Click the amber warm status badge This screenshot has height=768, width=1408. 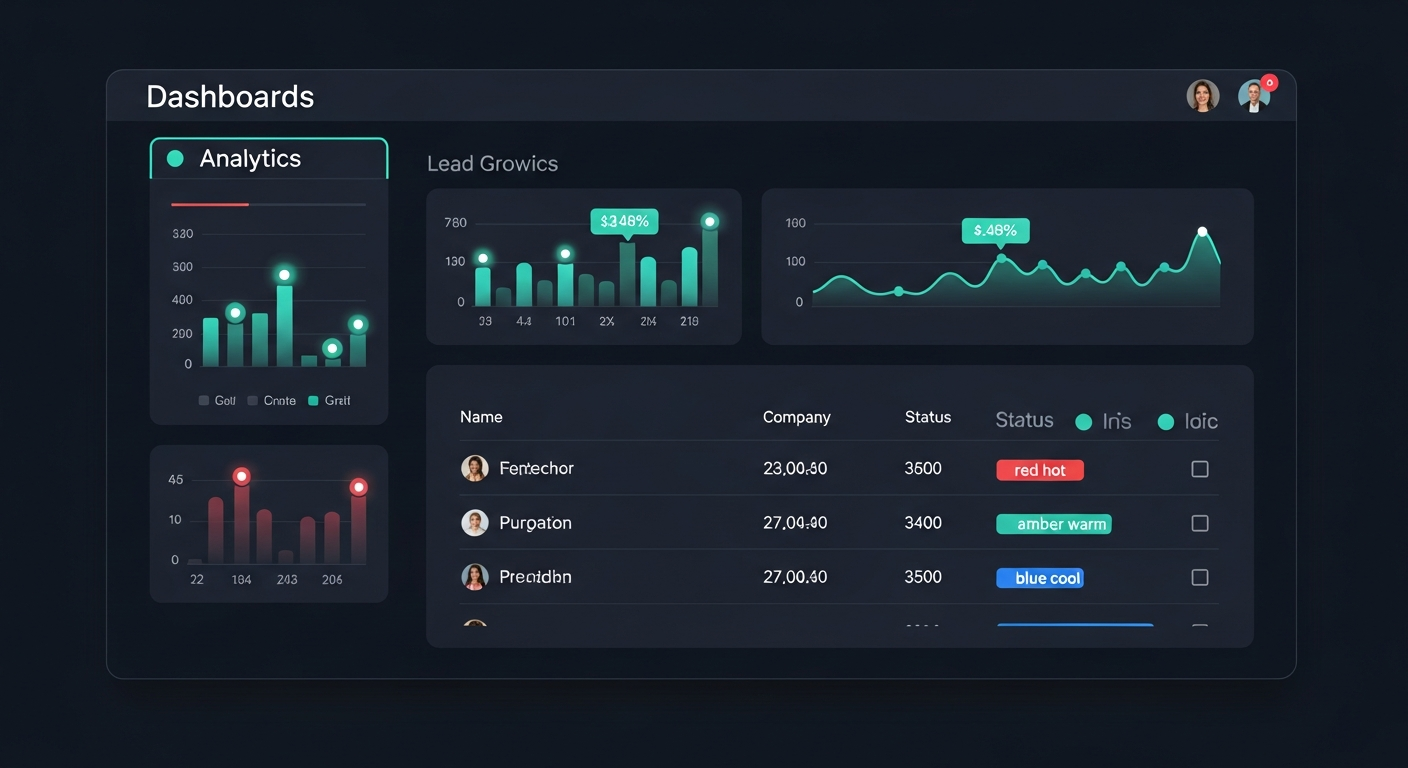click(x=1054, y=524)
